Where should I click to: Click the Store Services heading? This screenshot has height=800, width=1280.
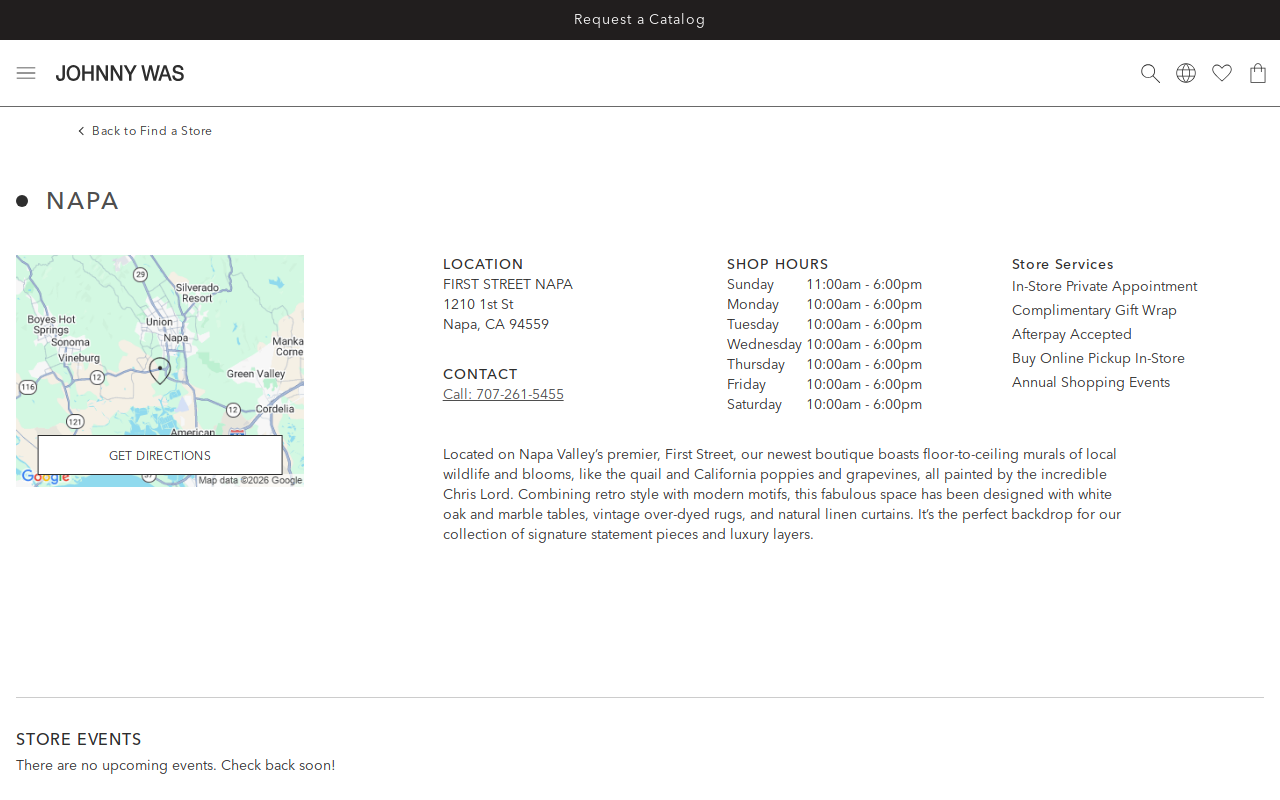pos(1063,265)
